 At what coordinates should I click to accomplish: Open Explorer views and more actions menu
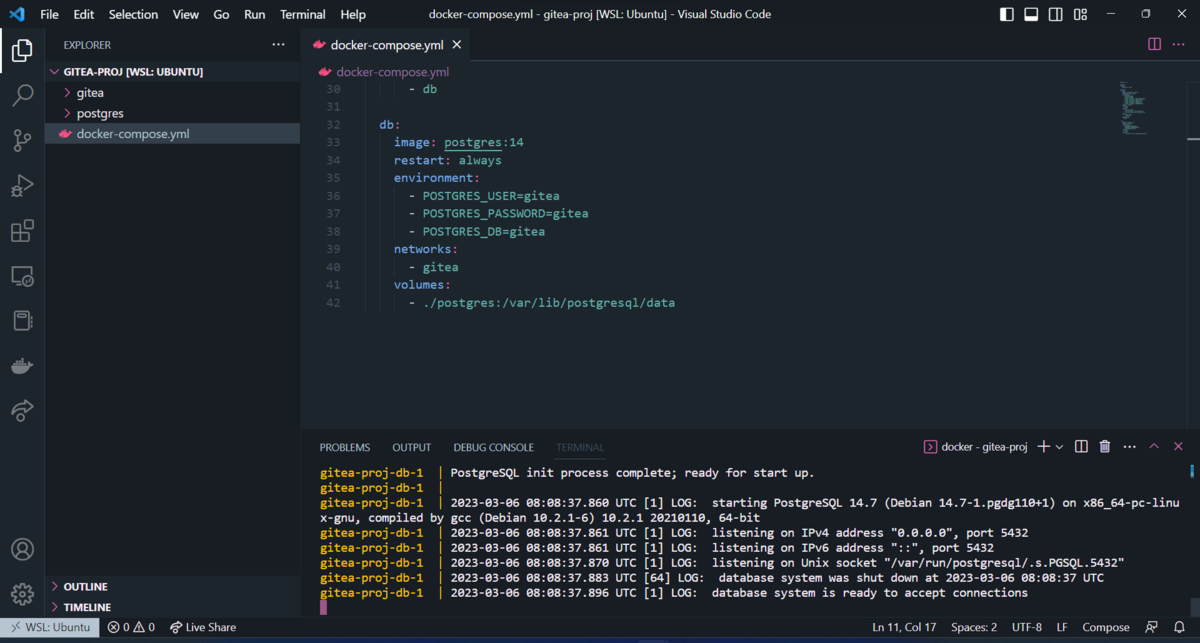click(x=278, y=45)
